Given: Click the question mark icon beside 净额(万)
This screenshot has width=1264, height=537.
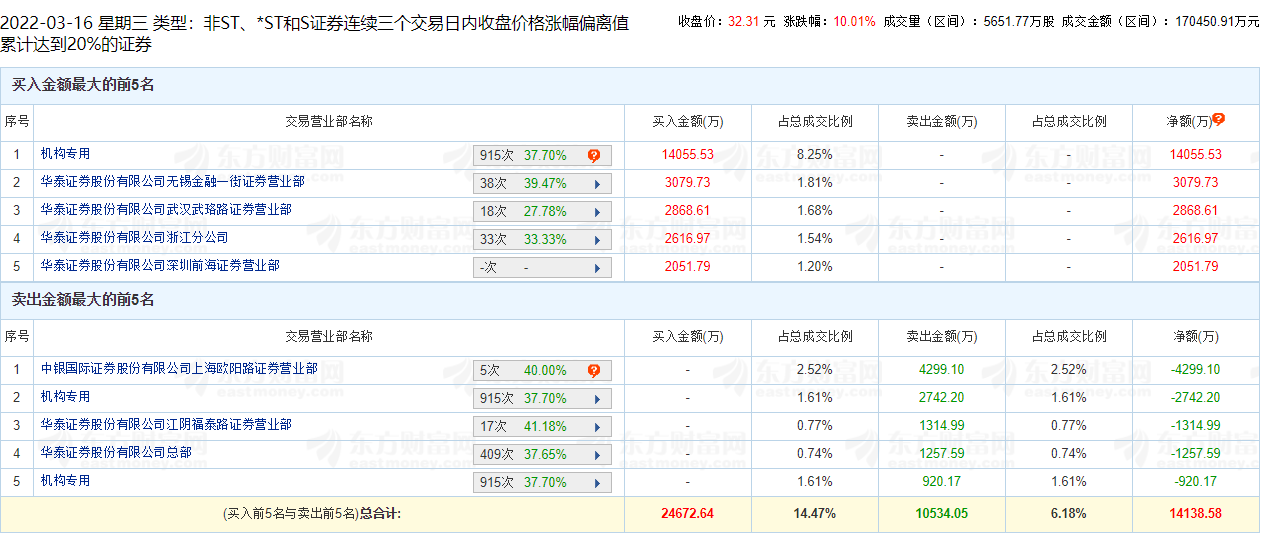Looking at the screenshot, I should click(1218, 120).
